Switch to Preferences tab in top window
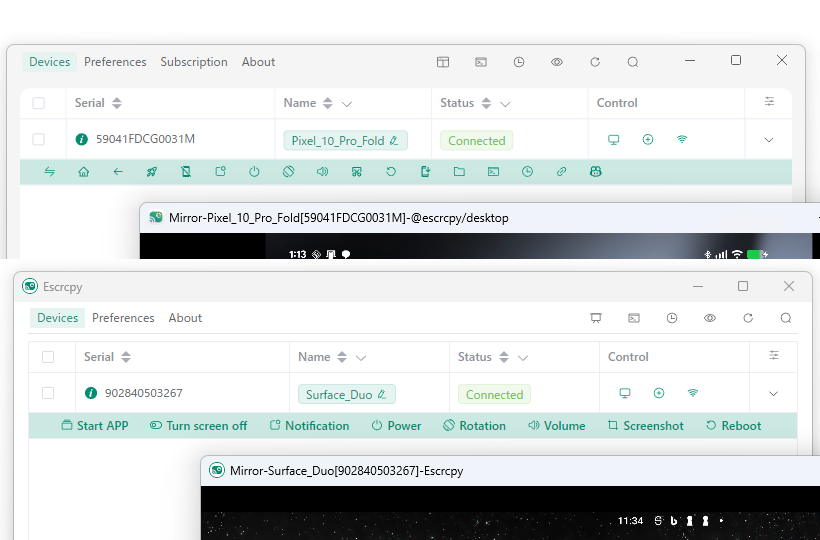 115,62
